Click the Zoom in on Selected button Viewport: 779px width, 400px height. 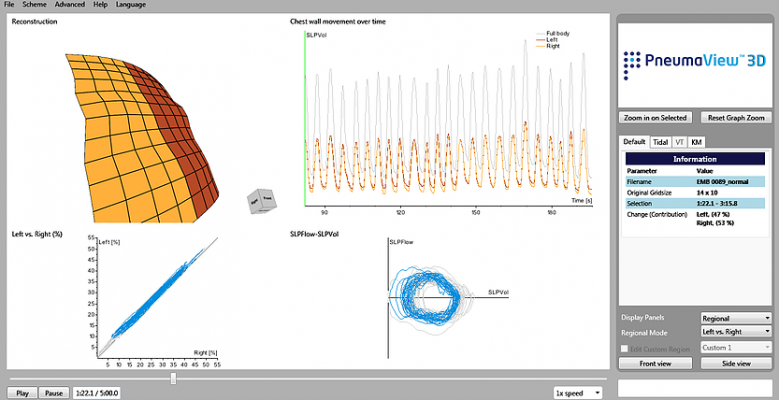point(655,117)
